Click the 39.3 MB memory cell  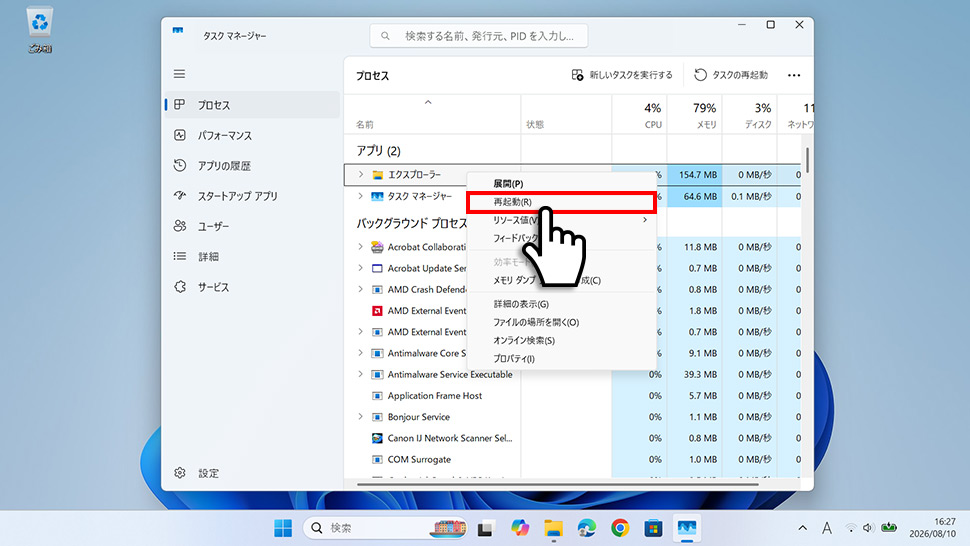(x=694, y=374)
